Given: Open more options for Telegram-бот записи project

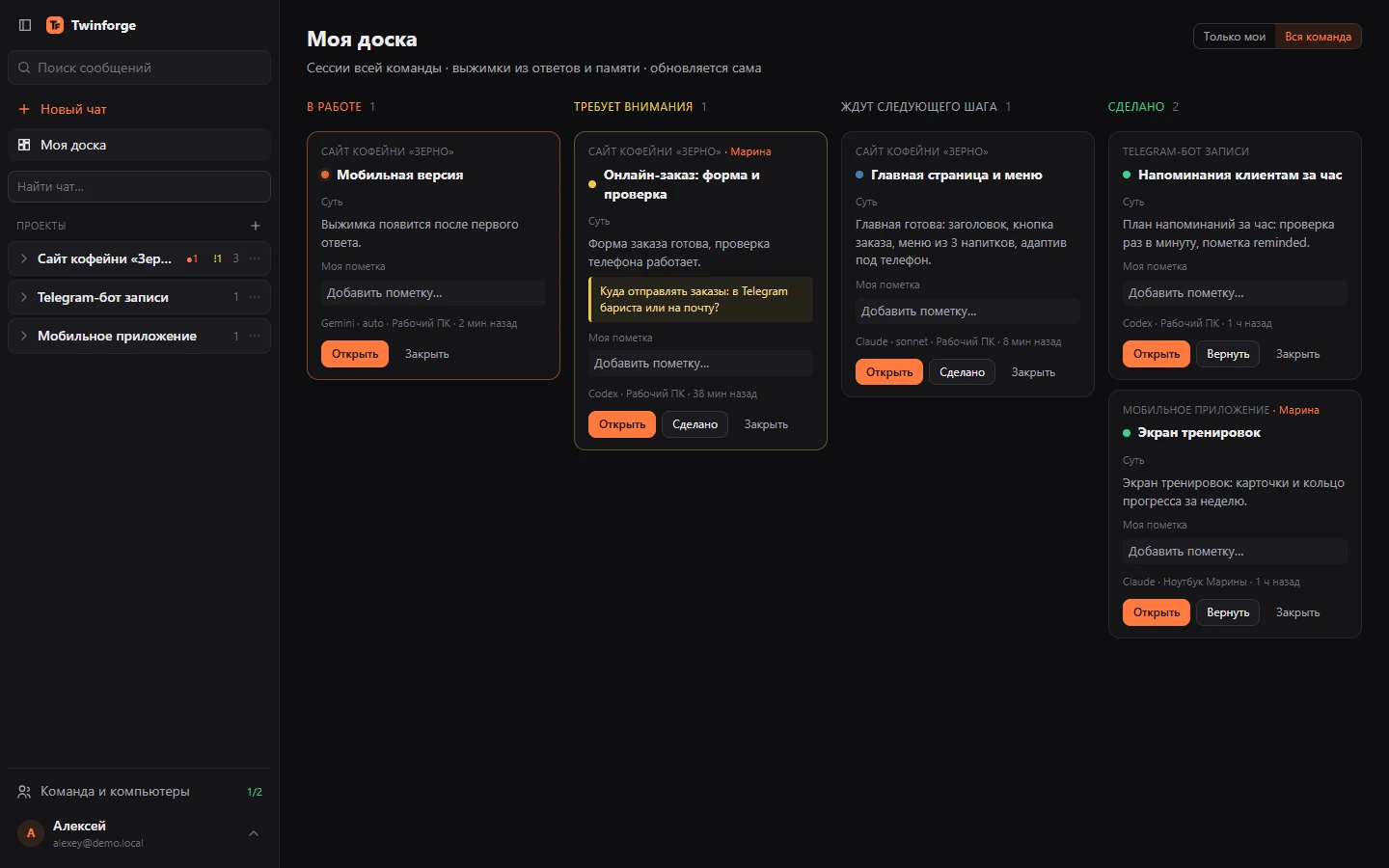Looking at the screenshot, I should pos(255,297).
